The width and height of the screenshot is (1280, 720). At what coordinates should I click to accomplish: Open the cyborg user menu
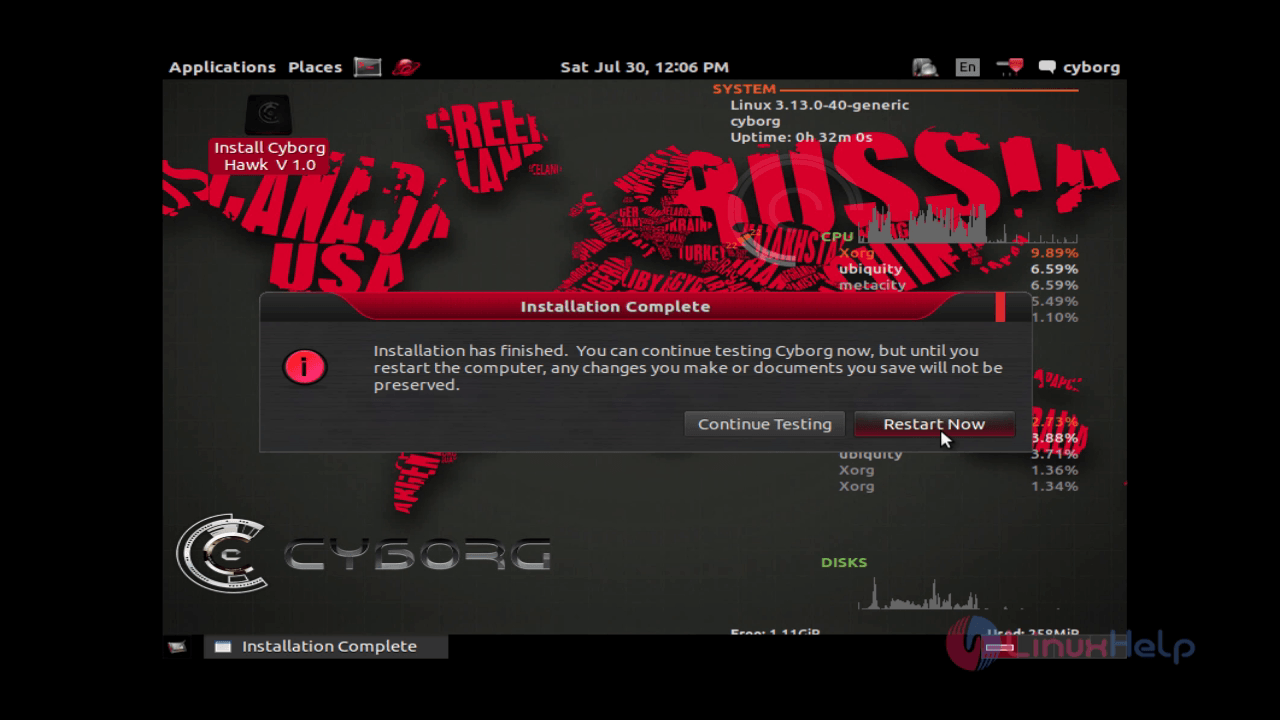click(1079, 67)
